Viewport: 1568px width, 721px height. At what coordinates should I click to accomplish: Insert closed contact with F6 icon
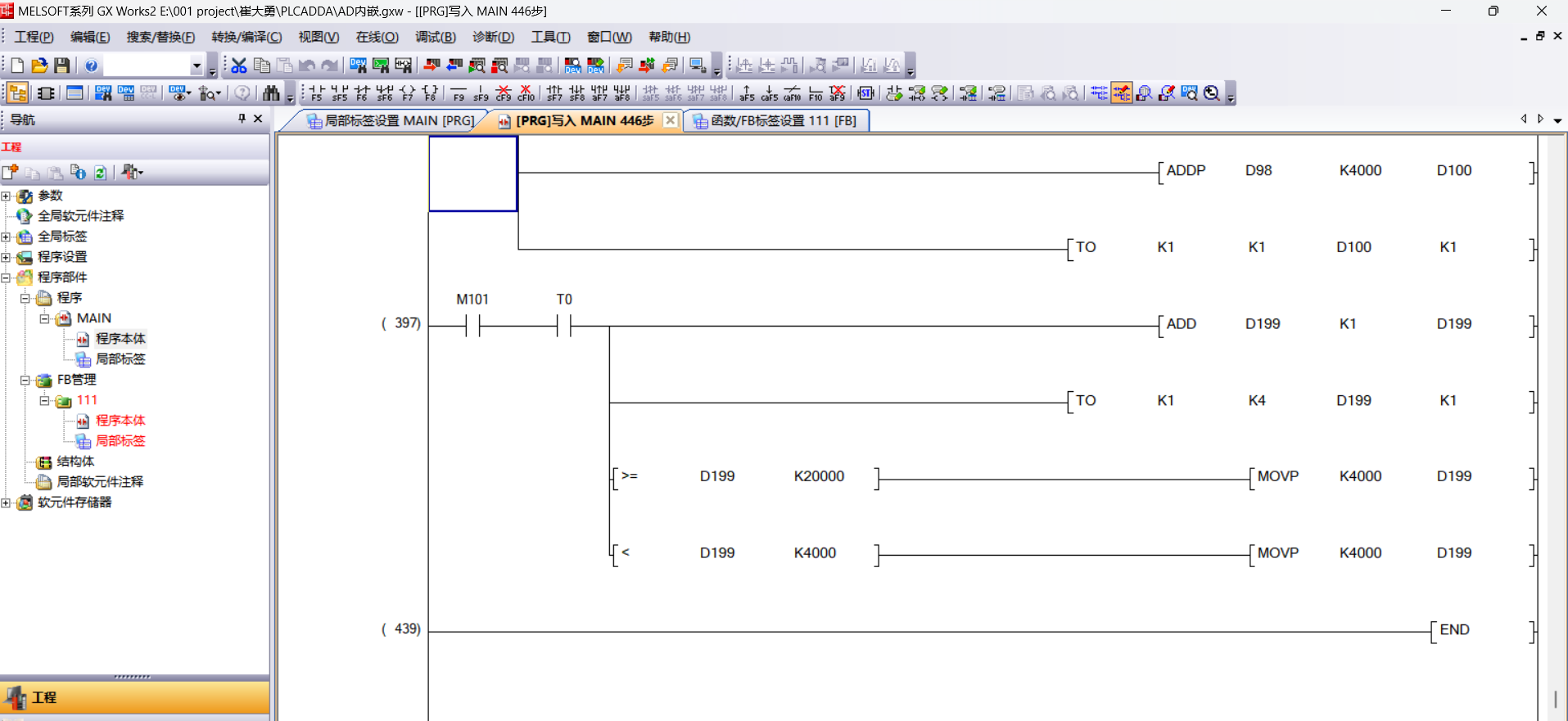[362, 93]
